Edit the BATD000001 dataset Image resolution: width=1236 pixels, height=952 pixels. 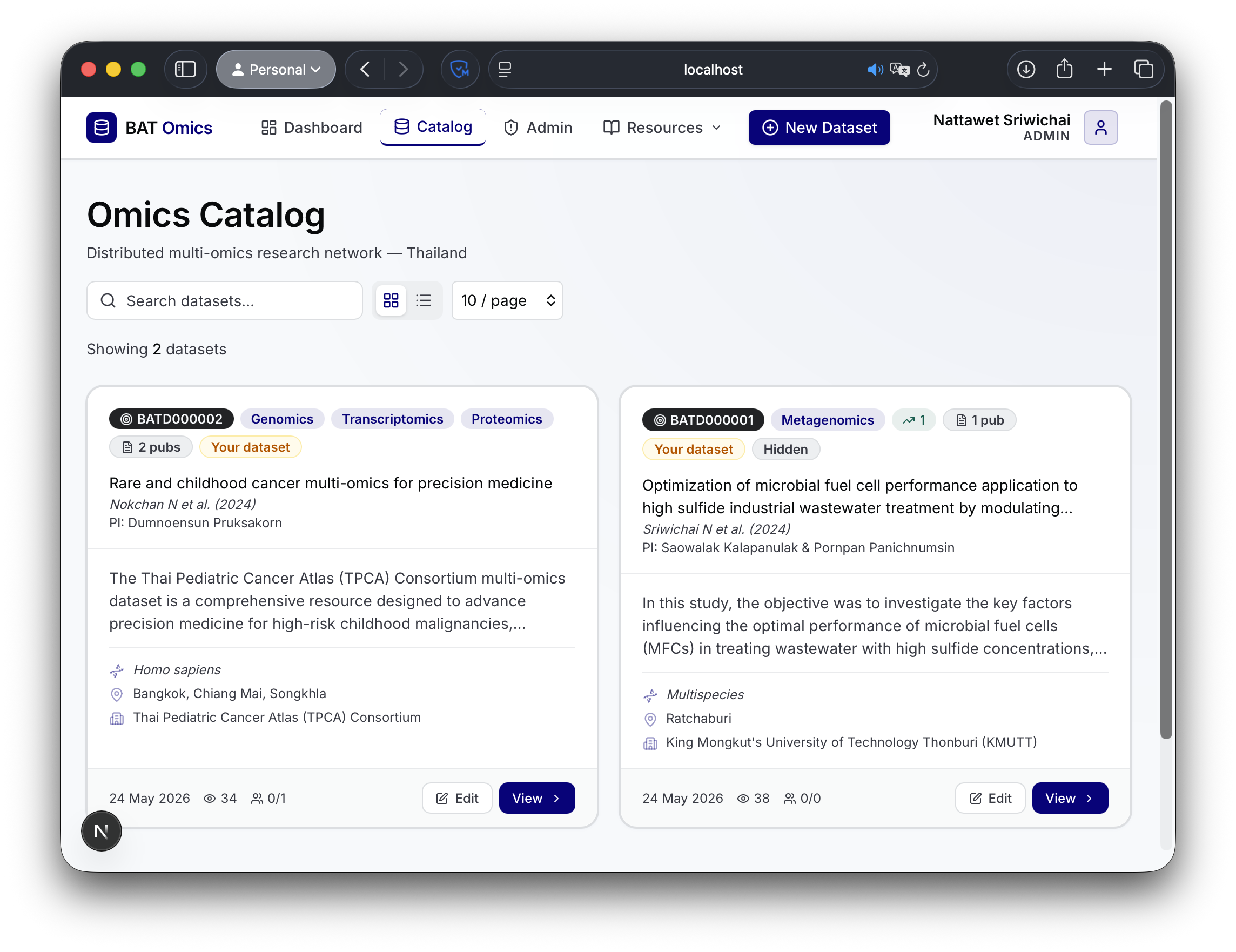pyautogui.click(x=990, y=798)
